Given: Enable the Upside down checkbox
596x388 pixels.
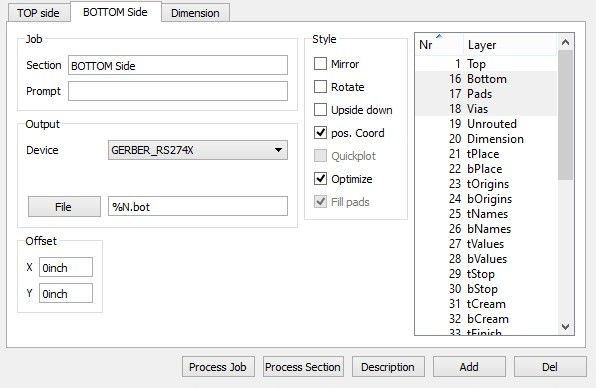Looking at the screenshot, I should (x=320, y=110).
